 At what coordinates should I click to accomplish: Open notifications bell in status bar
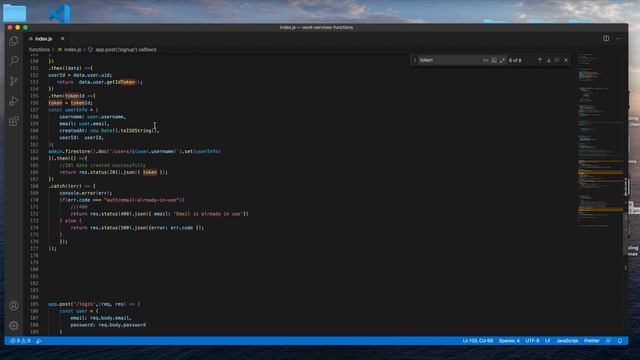(x=620, y=340)
